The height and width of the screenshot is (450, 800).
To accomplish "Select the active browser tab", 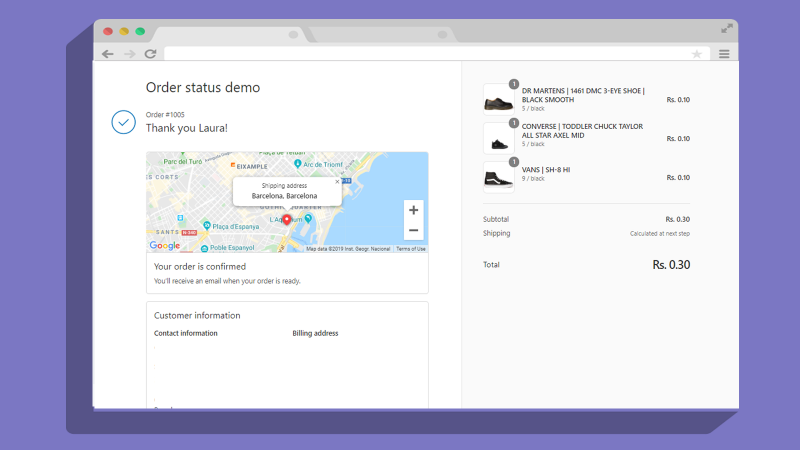I will coord(230,35).
